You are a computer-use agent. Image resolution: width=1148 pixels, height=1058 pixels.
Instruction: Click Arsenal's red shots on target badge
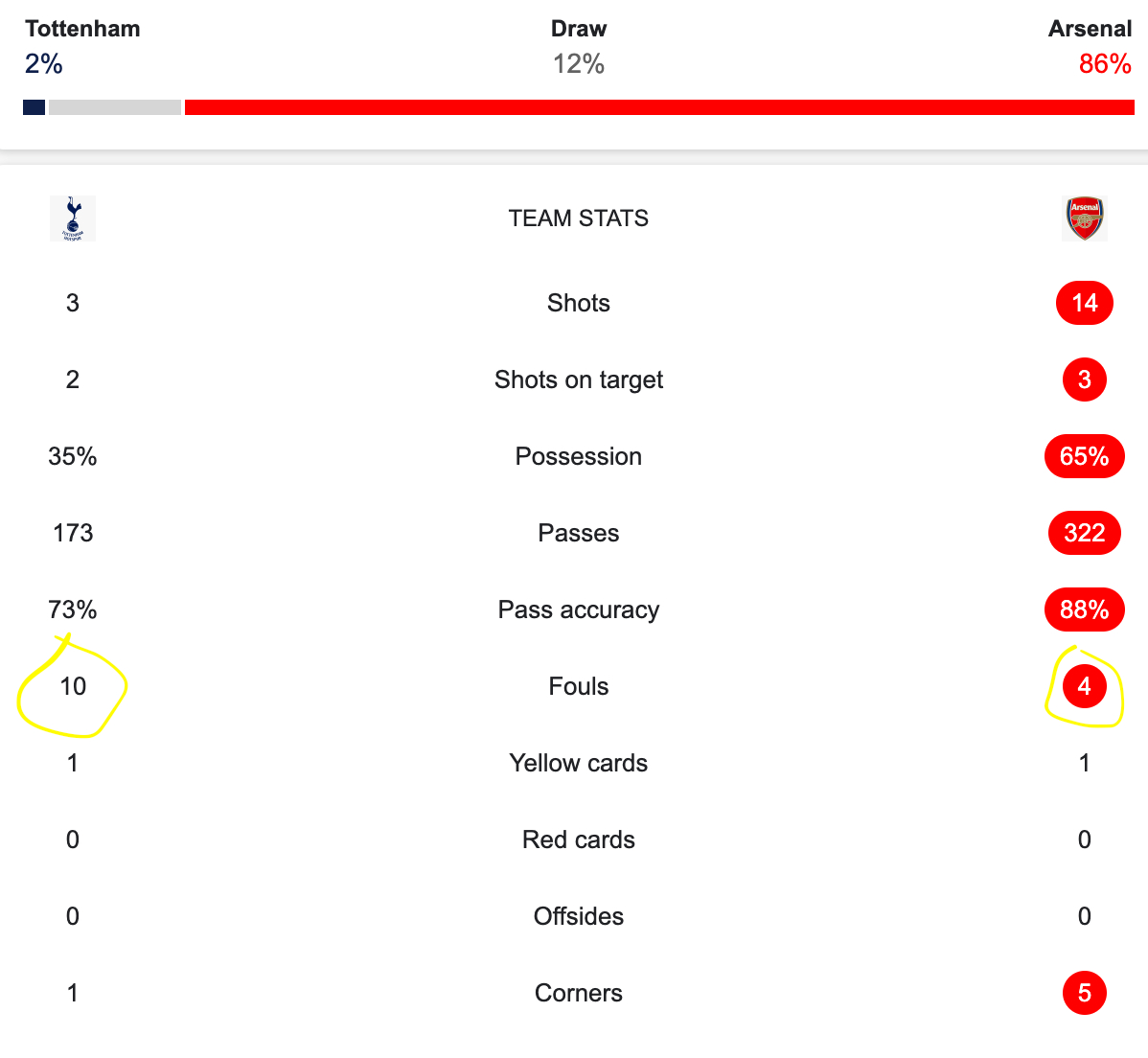(x=1084, y=379)
